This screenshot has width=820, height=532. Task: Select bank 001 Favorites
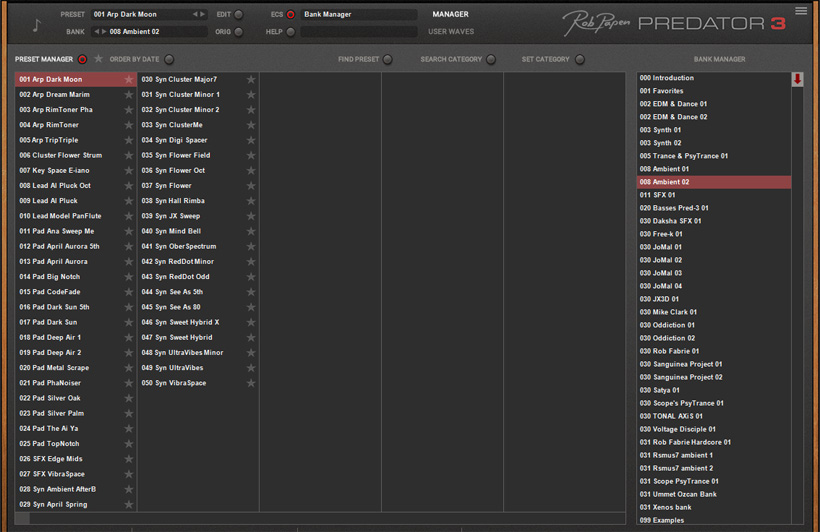coord(714,91)
